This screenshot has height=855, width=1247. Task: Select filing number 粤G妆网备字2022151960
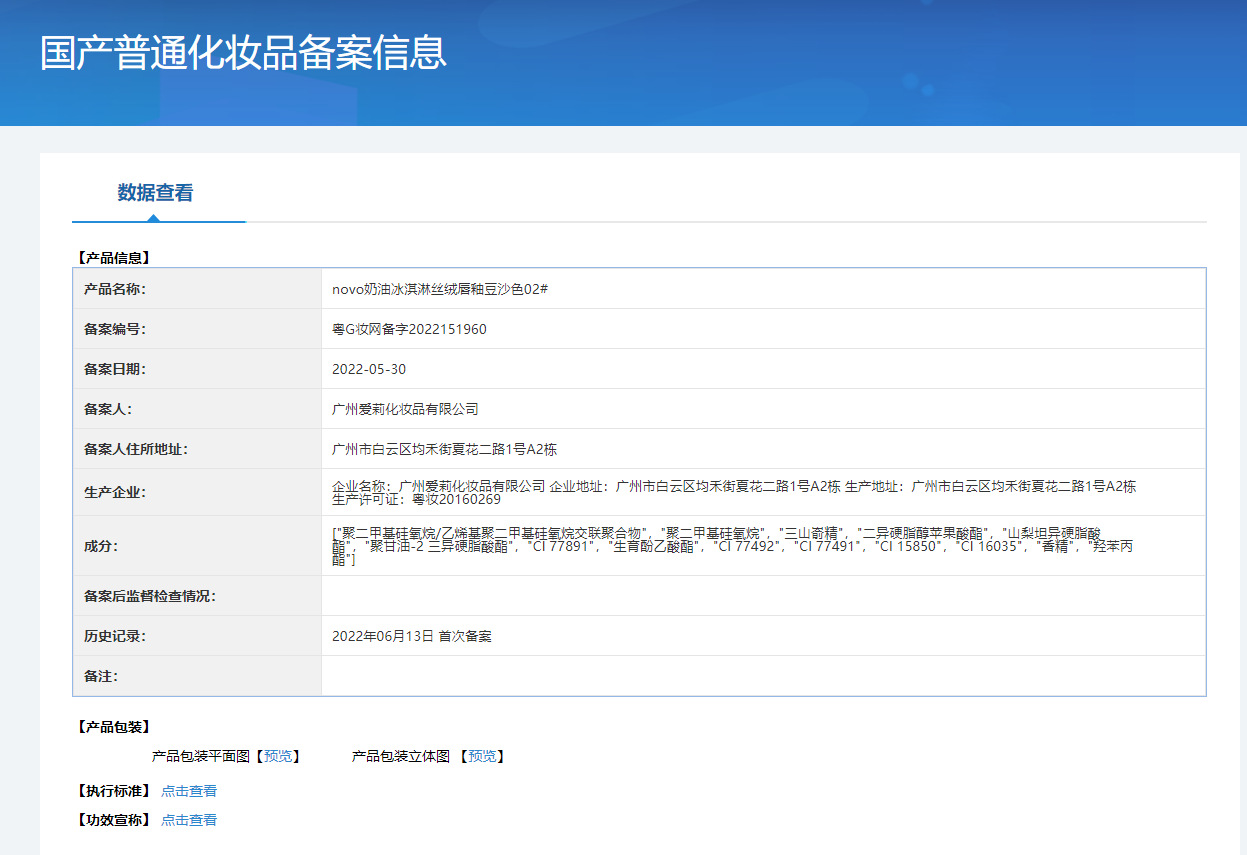coord(409,329)
